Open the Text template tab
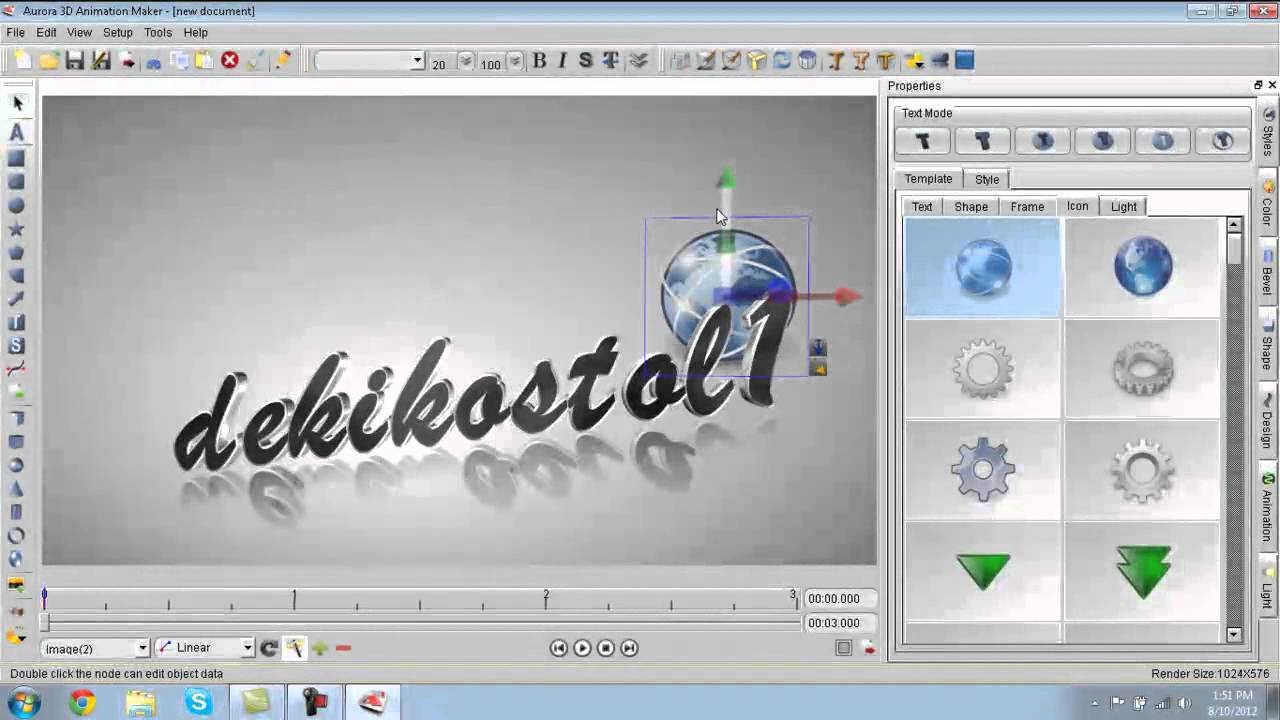This screenshot has width=1280, height=720. [x=922, y=207]
